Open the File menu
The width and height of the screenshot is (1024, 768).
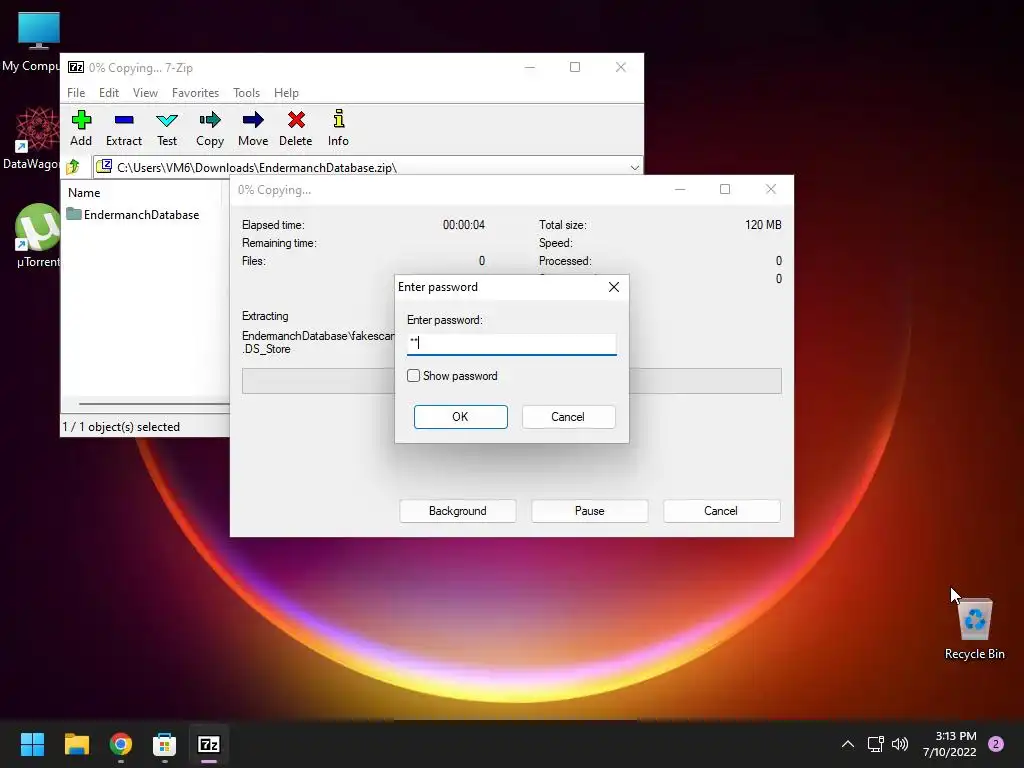pos(76,93)
